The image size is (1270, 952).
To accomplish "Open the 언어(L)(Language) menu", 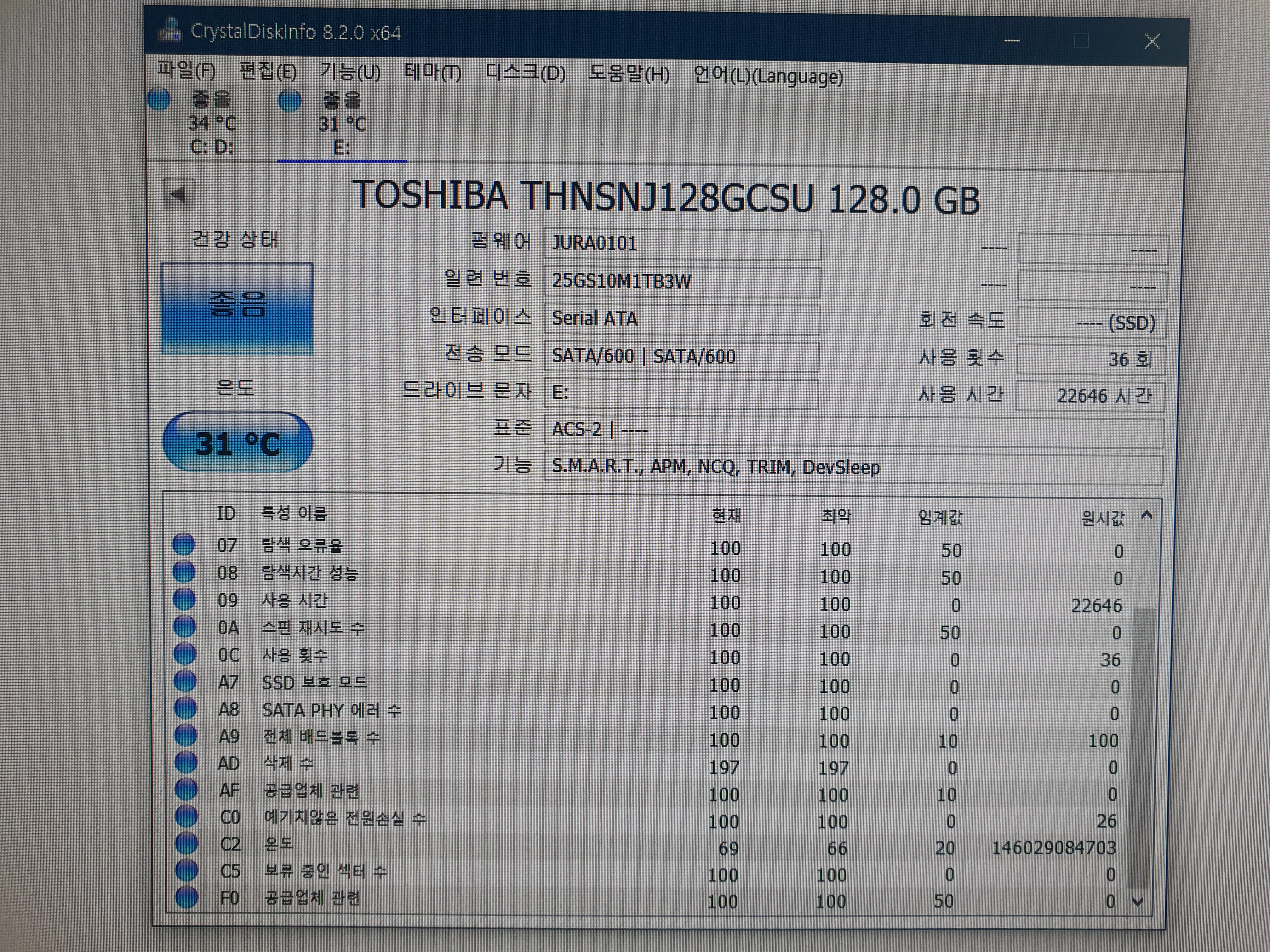I will (x=768, y=75).
